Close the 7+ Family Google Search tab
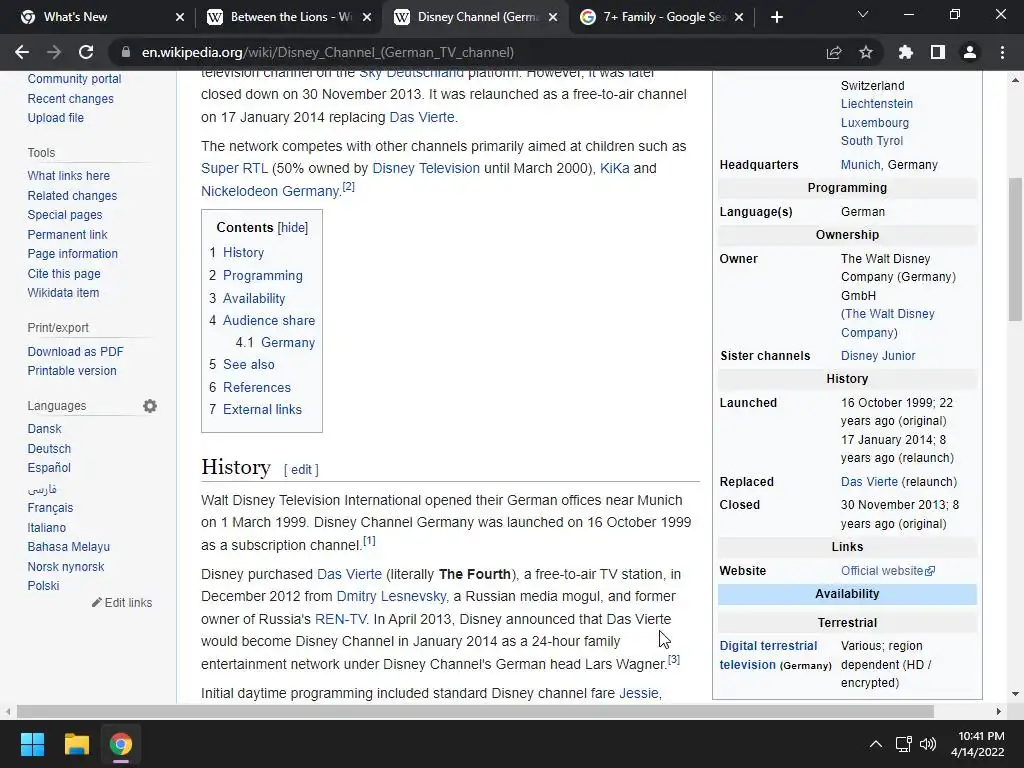This screenshot has width=1024, height=768. pos(739,17)
